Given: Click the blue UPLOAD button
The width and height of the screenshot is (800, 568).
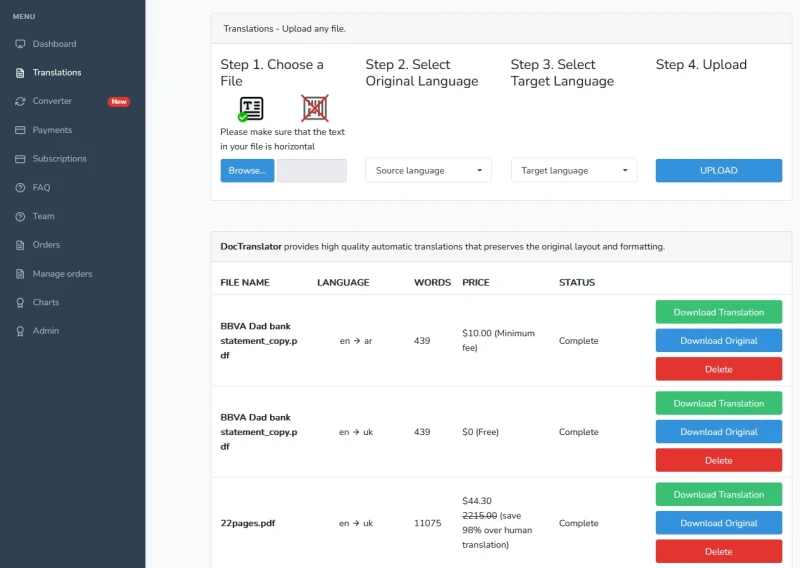Looking at the screenshot, I should coord(718,171).
